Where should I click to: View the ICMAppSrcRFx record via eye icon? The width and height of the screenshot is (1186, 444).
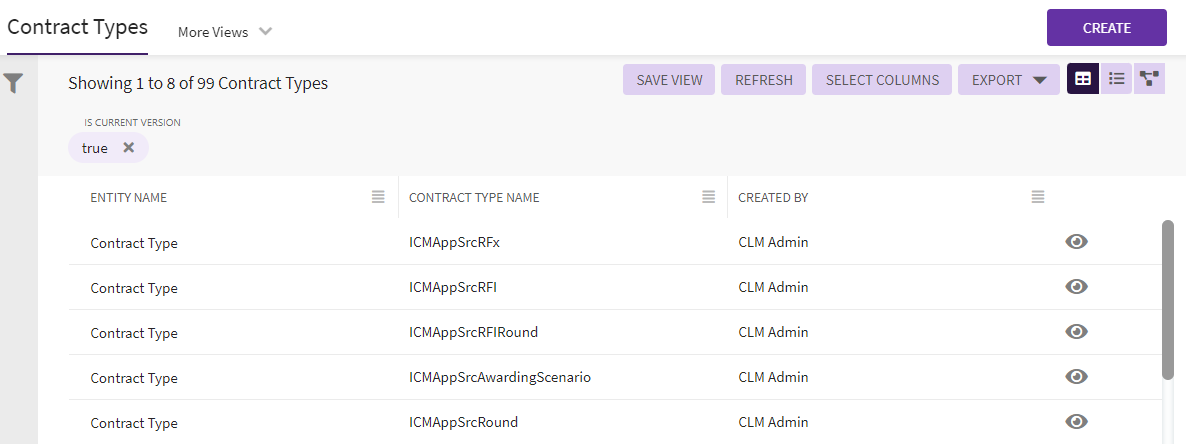[1076, 242]
